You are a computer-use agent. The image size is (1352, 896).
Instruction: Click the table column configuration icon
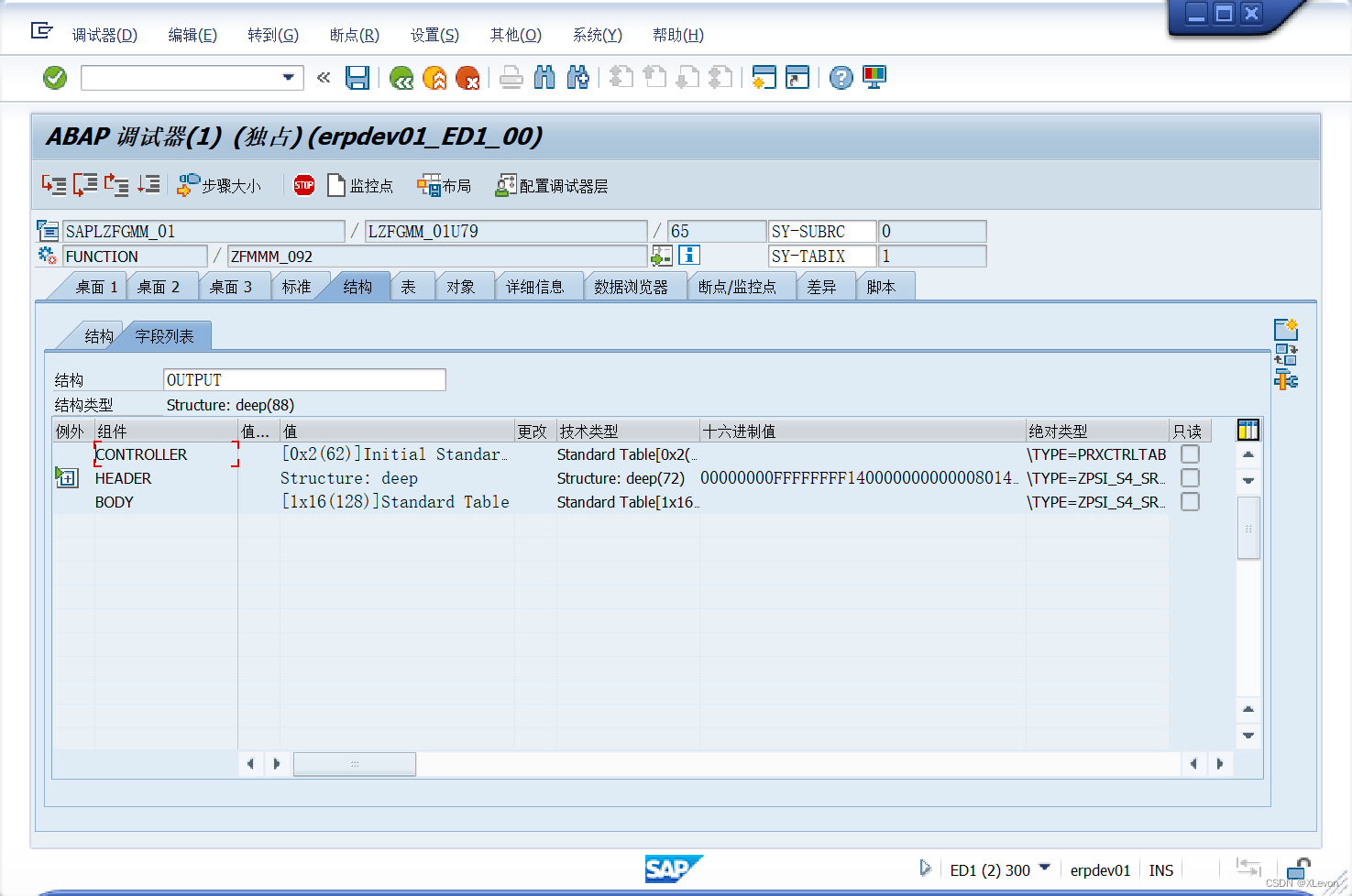(1248, 431)
